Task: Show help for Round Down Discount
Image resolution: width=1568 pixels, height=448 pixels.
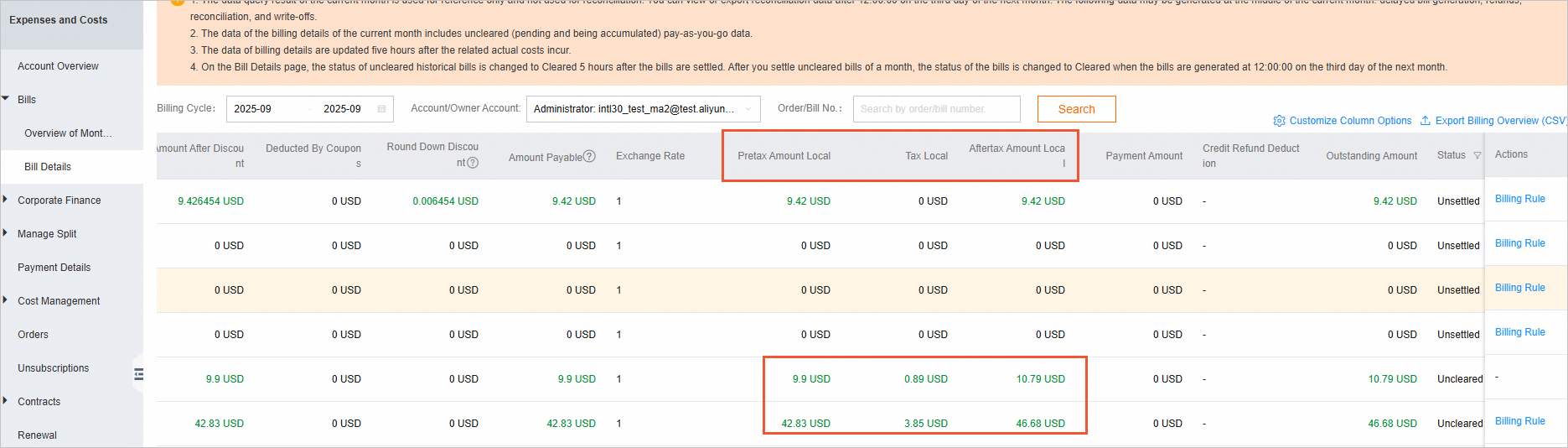Action: click(x=473, y=163)
